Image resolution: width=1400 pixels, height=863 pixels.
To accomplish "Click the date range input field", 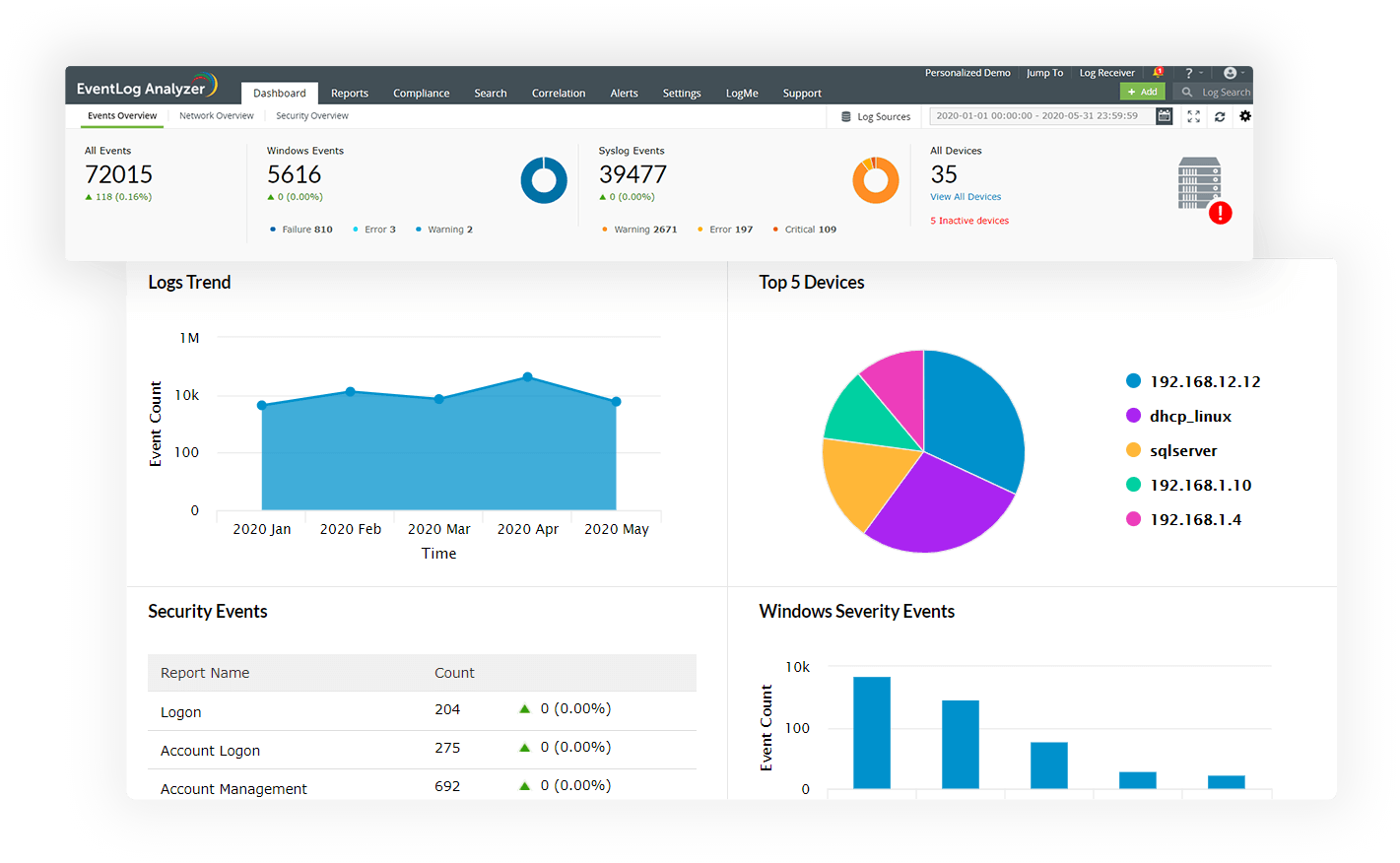I will pos(1042,116).
